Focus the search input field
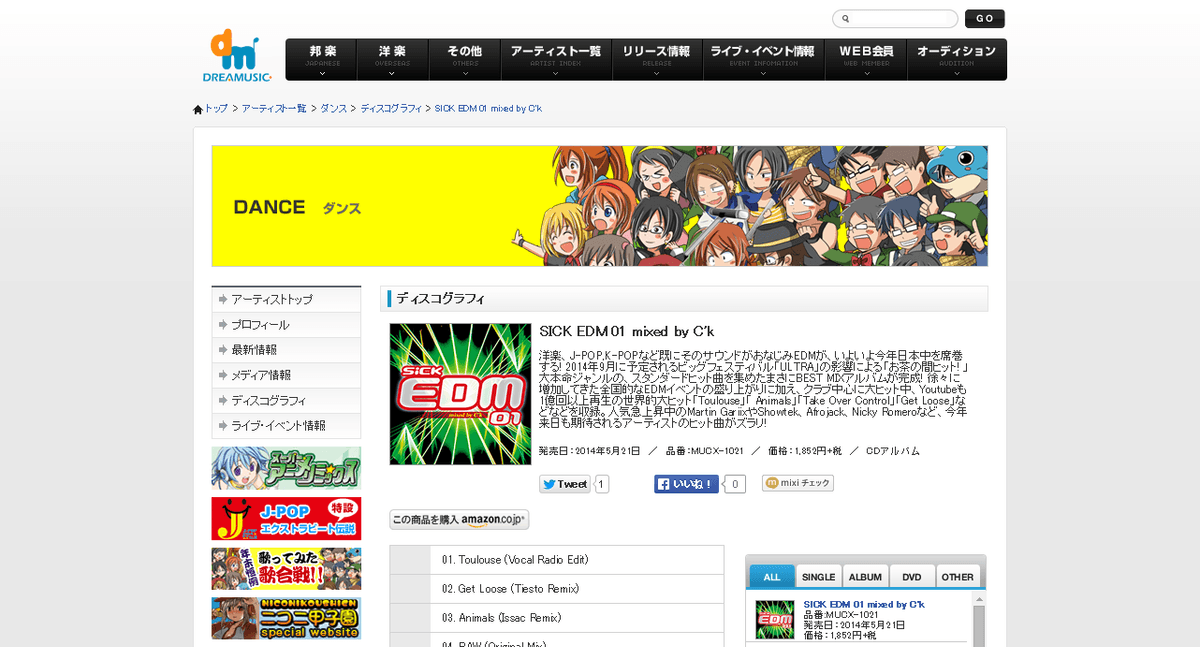1200x647 pixels. 895,19
